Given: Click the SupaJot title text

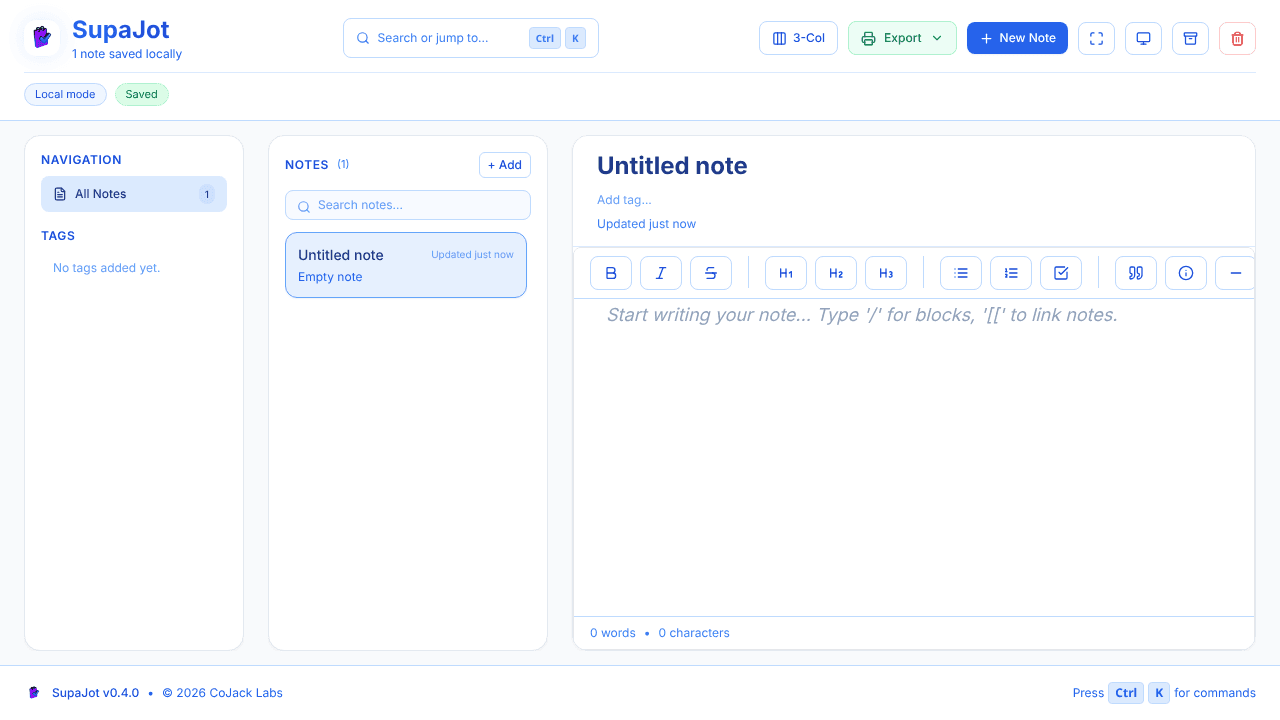Looking at the screenshot, I should tap(121, 29).
